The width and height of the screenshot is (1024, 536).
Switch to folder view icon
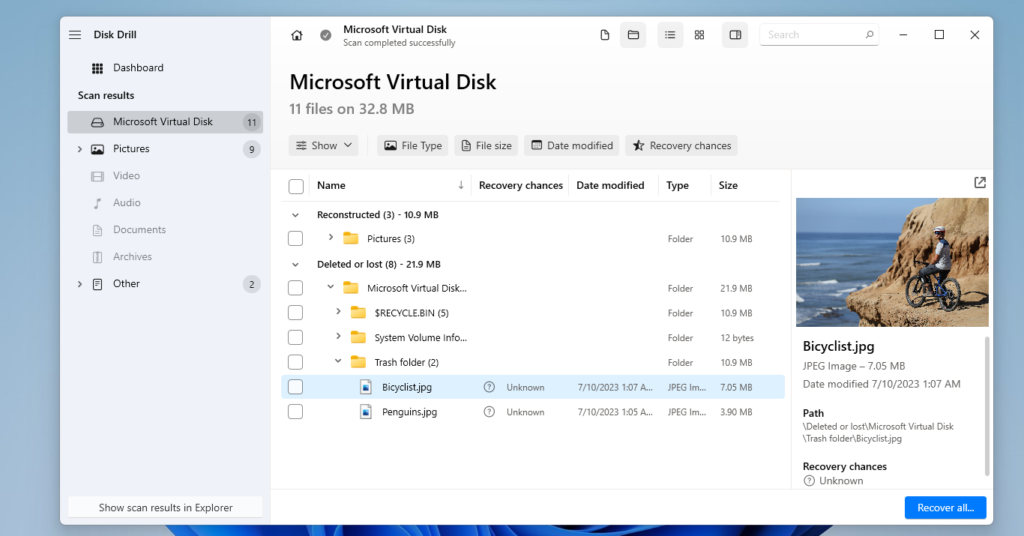[633, 35]
